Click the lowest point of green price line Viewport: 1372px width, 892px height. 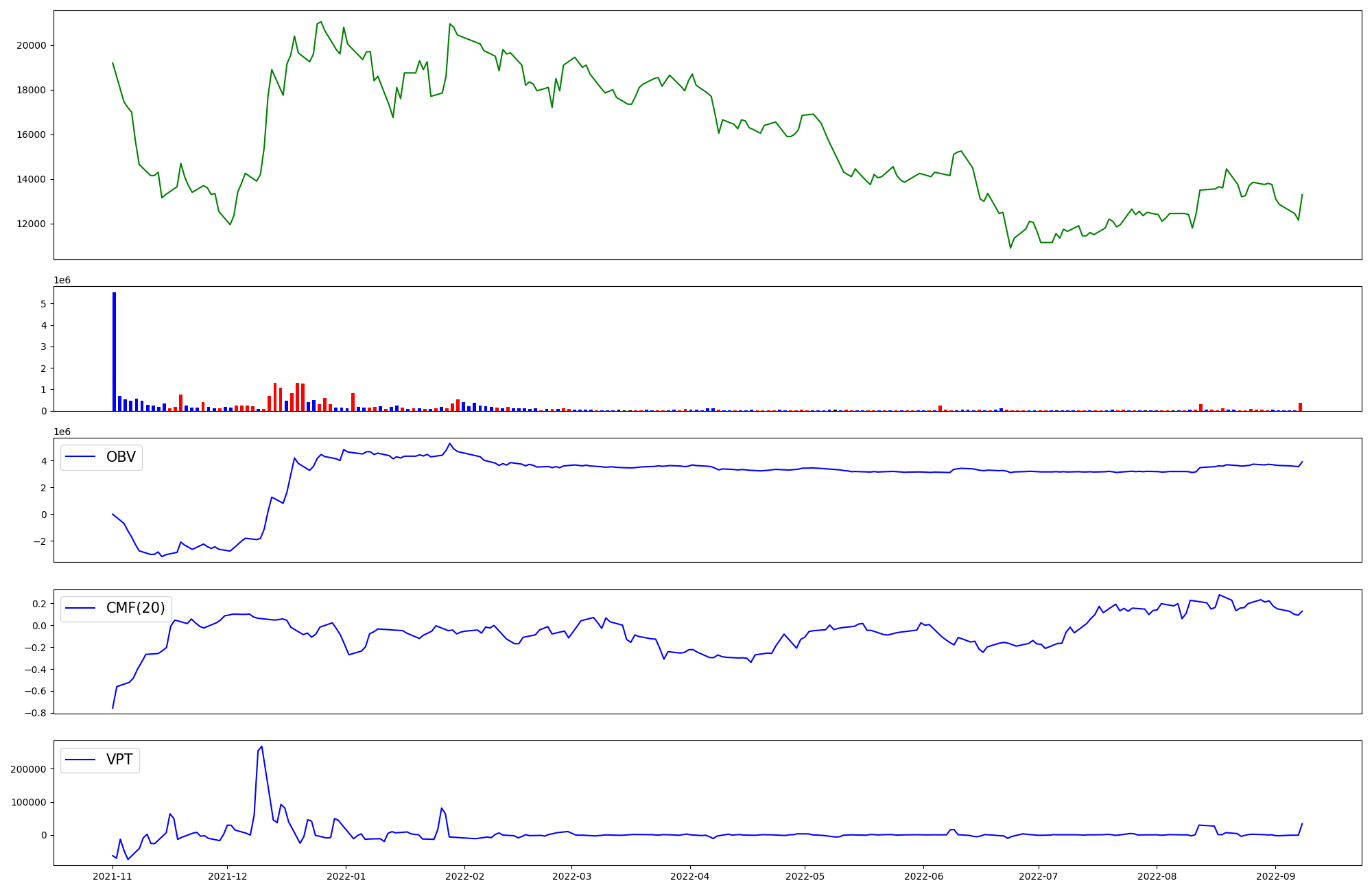coord(1010,247)
